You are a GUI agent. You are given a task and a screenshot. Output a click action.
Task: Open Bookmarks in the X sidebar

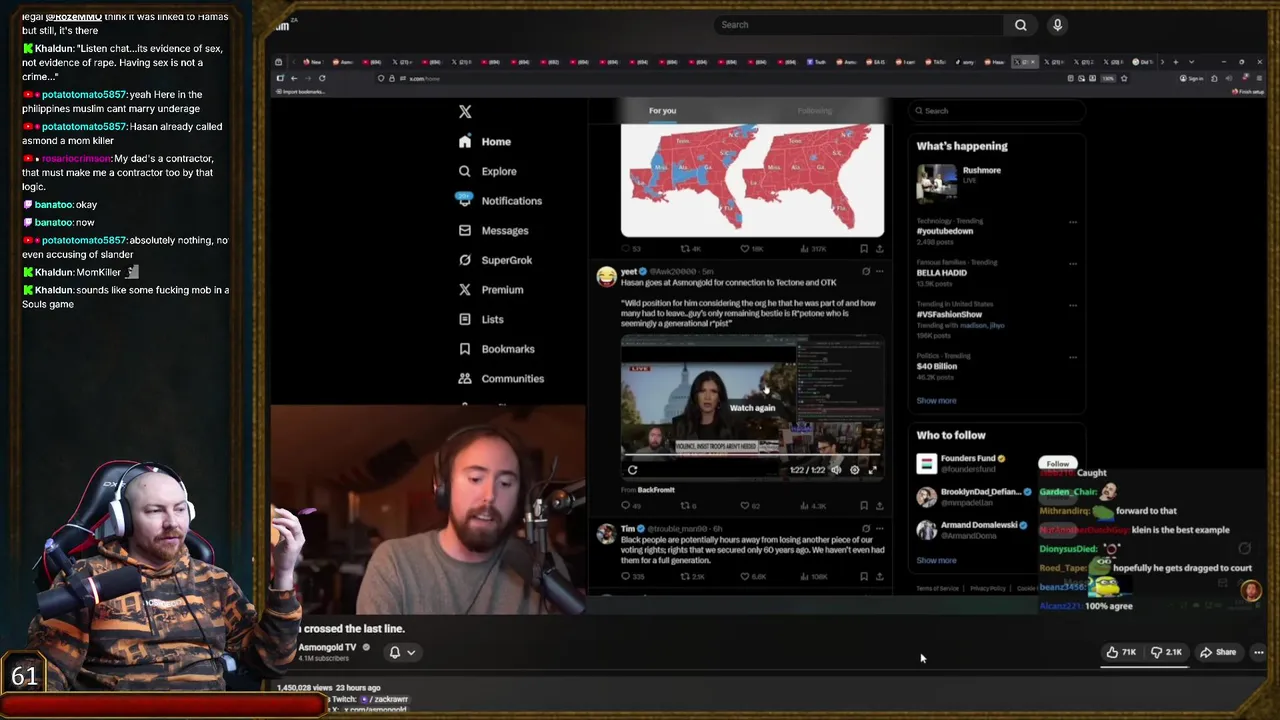coord(496,349)
